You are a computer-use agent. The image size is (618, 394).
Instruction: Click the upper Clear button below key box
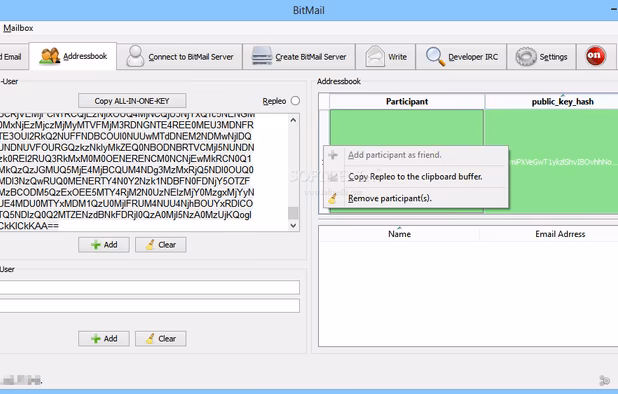pos(160,245)
